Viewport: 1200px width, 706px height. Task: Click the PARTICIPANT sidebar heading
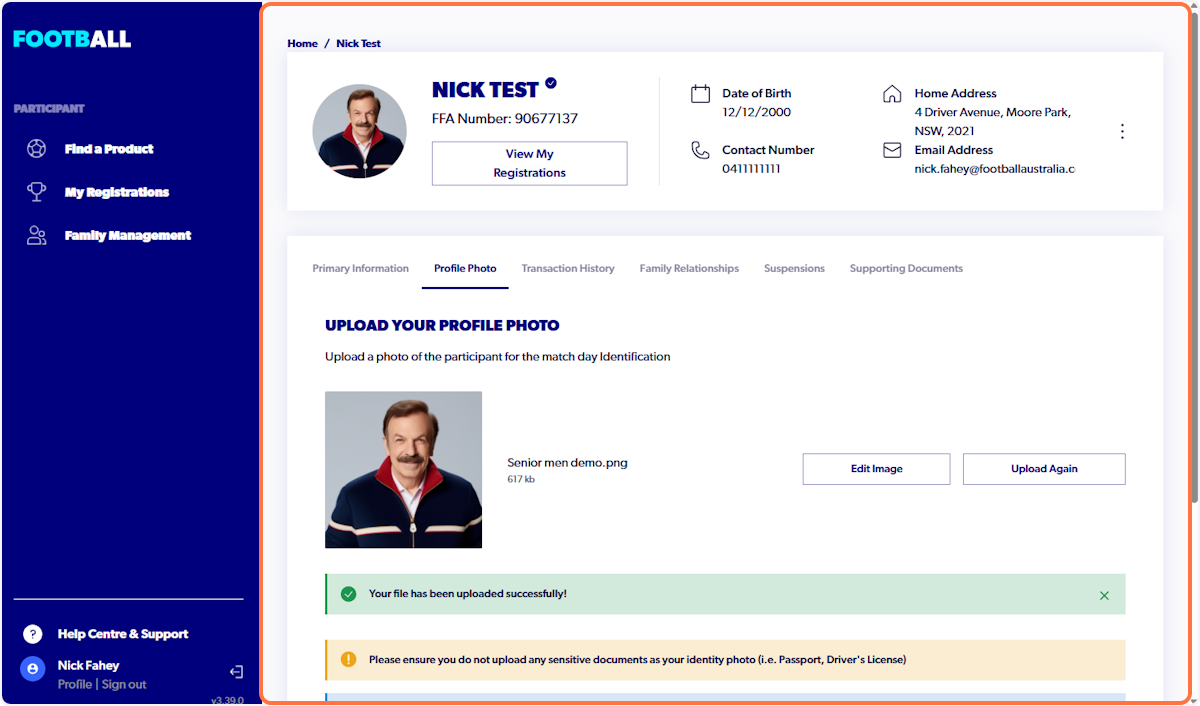tap(49, 109)
